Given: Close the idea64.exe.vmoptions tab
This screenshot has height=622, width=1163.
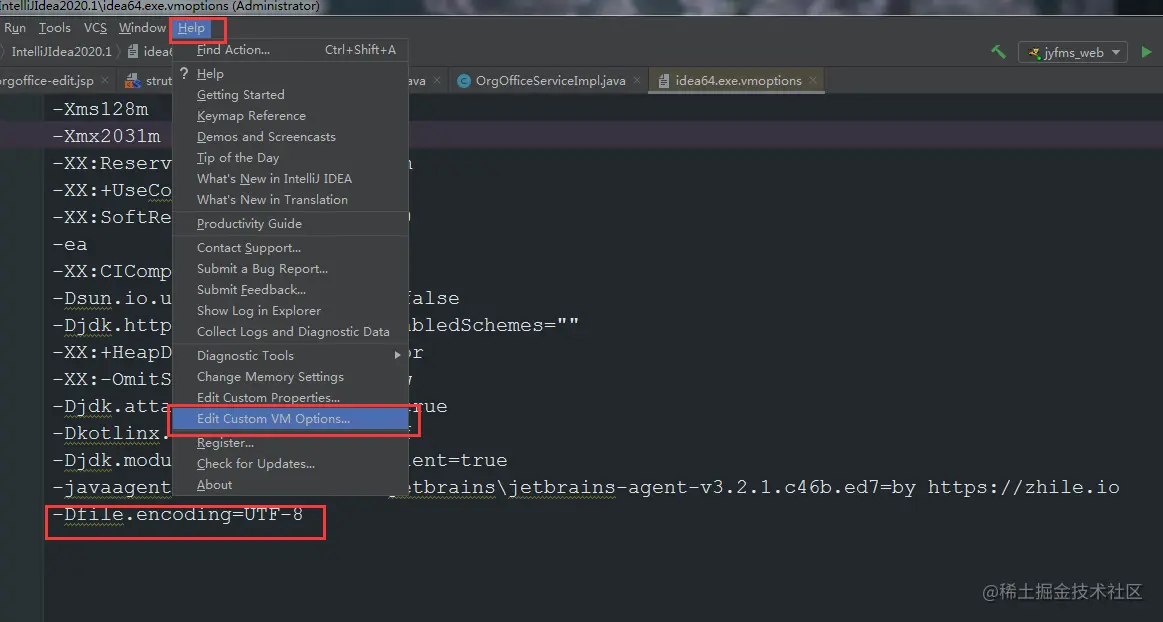Looking at the screenshot, I should [x=813, y=80].
